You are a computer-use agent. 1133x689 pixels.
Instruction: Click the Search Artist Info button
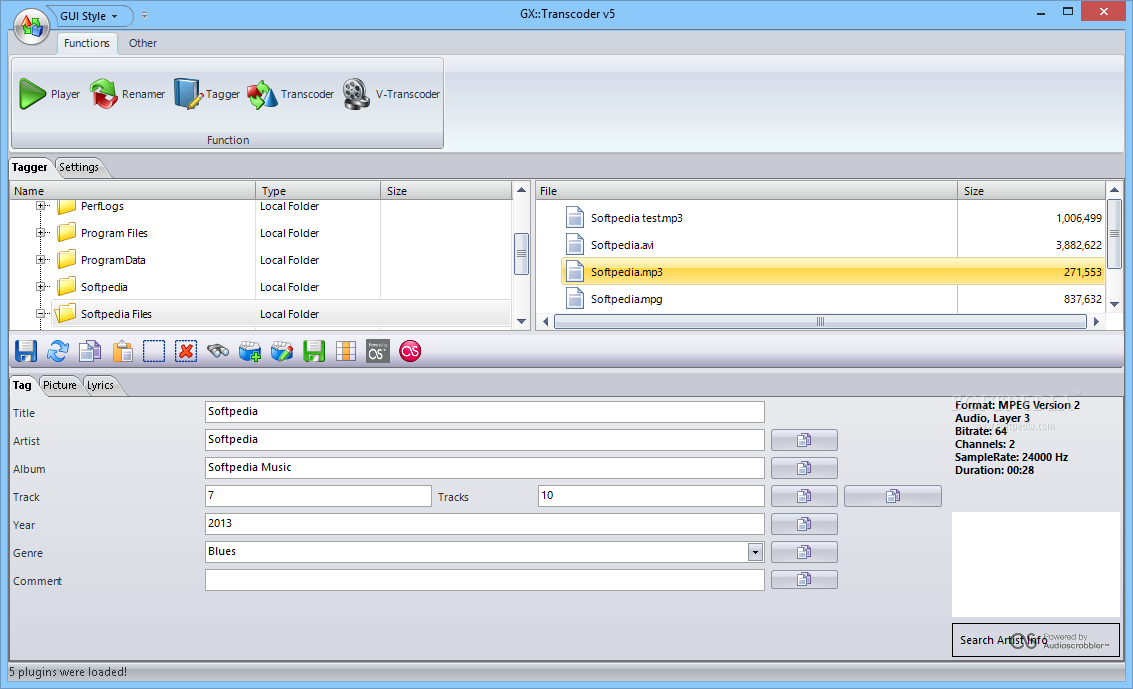(1035, 640)
